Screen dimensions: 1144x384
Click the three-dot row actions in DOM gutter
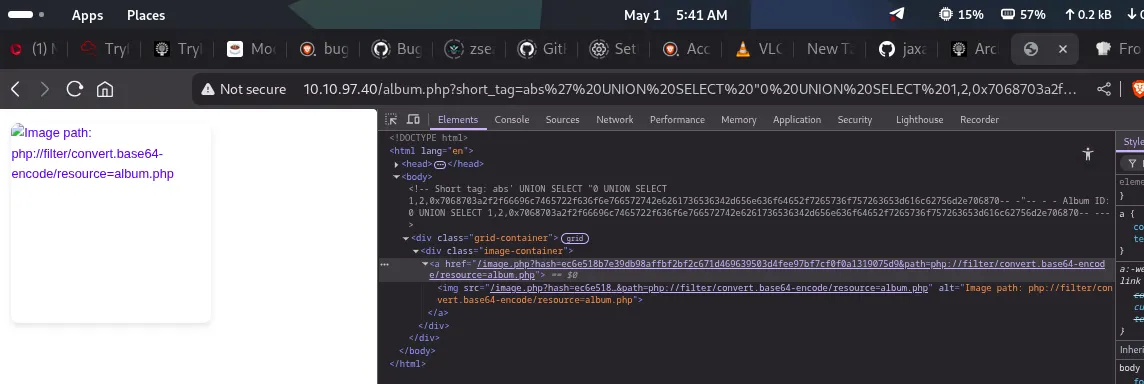pos(384,264)
